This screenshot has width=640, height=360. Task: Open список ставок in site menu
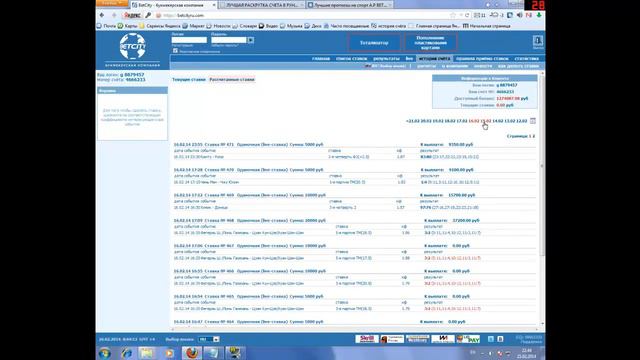click(351, 59)
